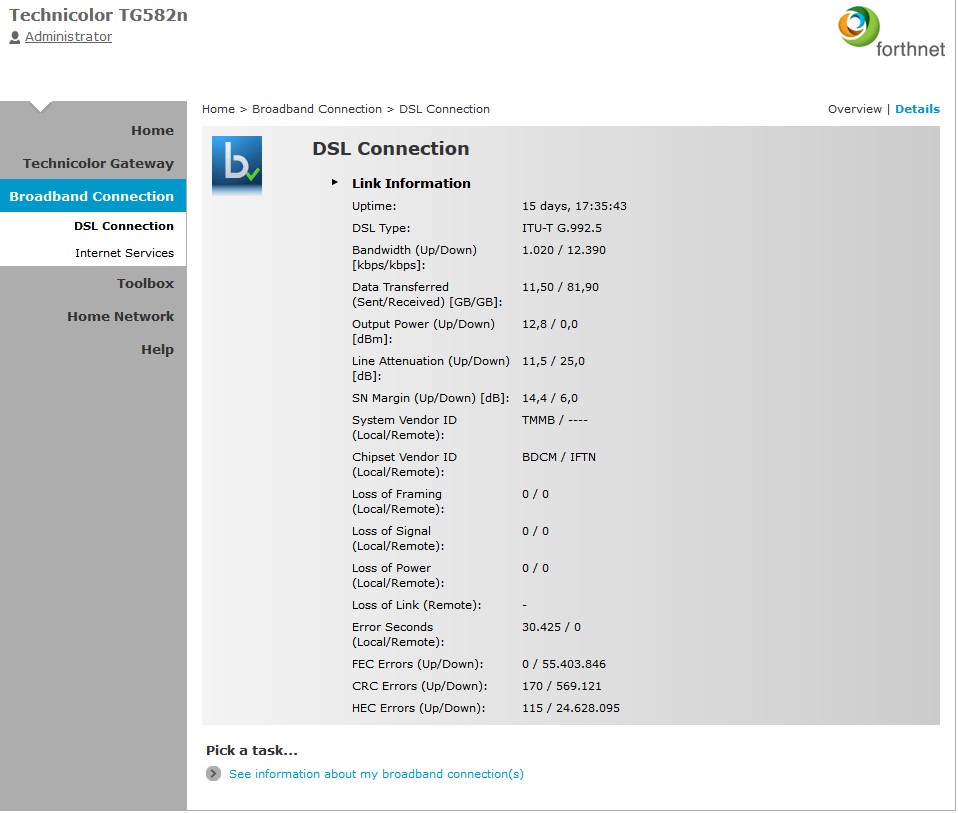
Task: Click the HEC errors value 115 / 24.628.095
Action: click(571, 708)
